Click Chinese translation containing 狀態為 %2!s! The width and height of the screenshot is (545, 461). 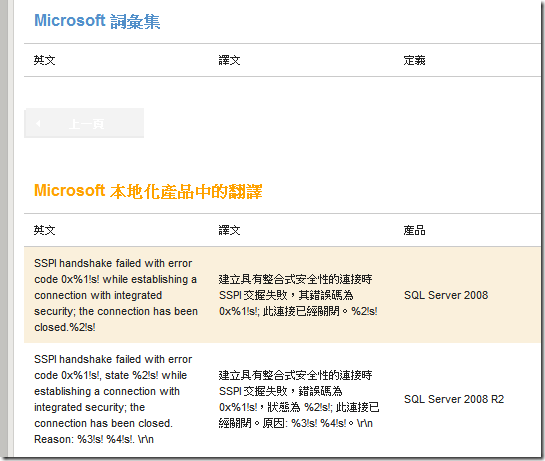pyautogui.click(x=299, y=399)
